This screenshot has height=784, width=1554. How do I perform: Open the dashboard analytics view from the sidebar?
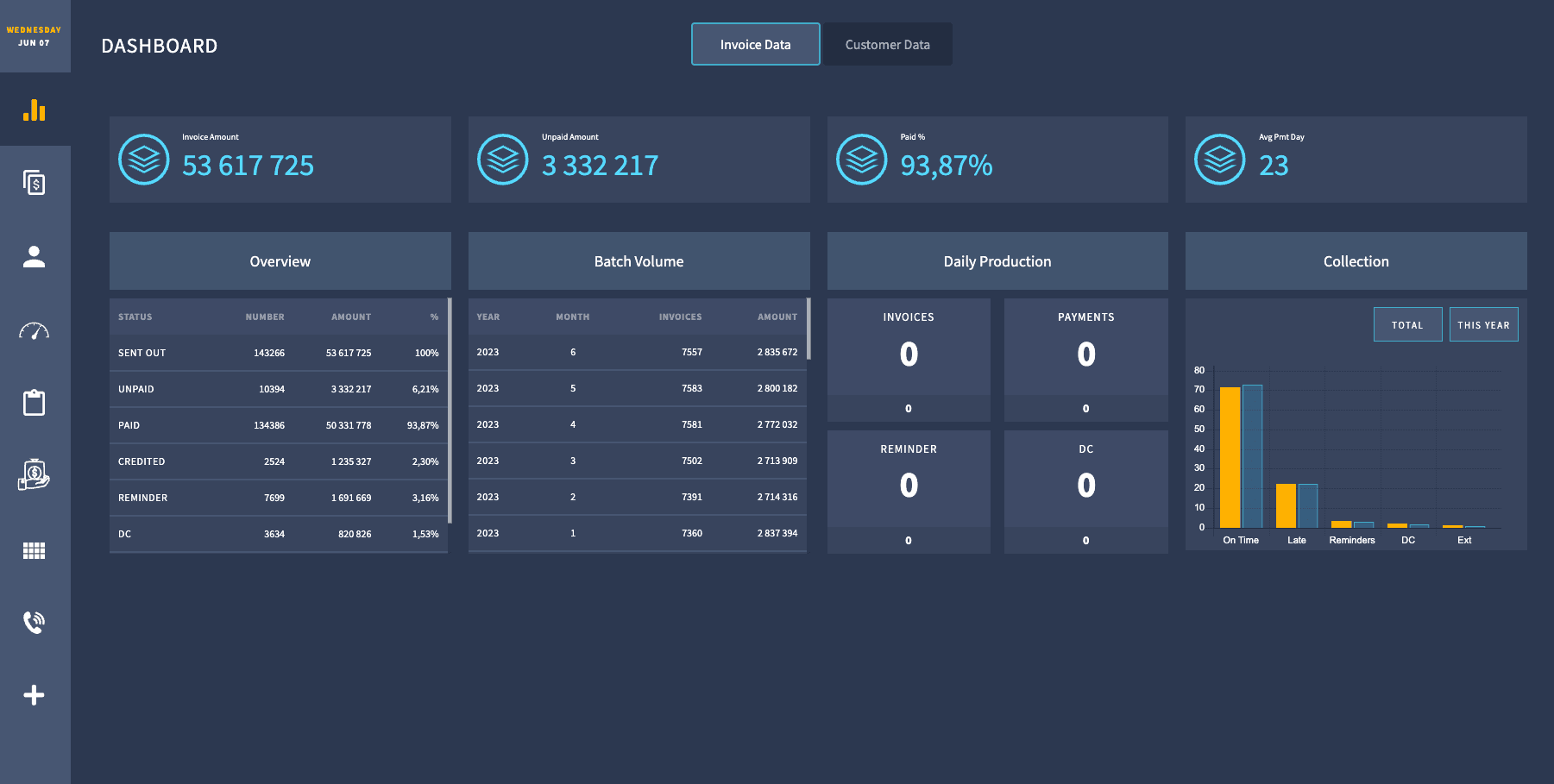(35, 110)
